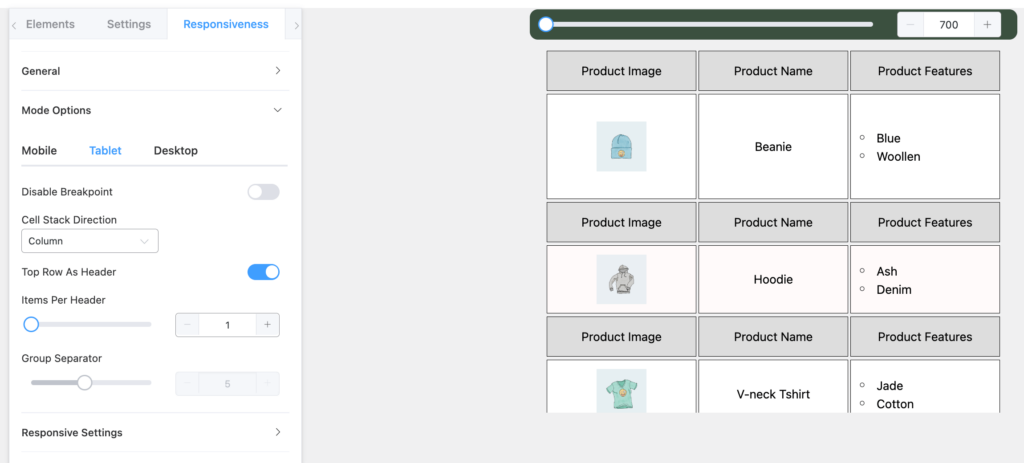Open the Cell Stack Direction dropdown

point(89,241)
